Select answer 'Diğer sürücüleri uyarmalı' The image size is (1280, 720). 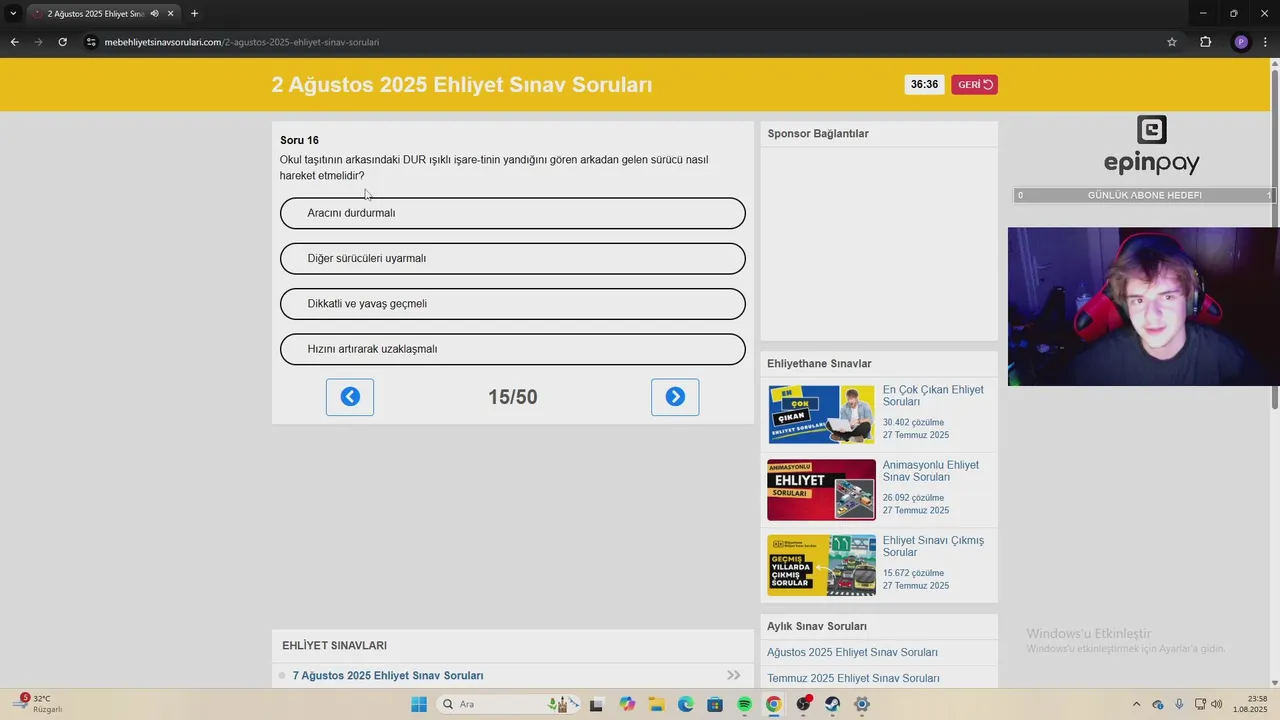pos(513,258)
